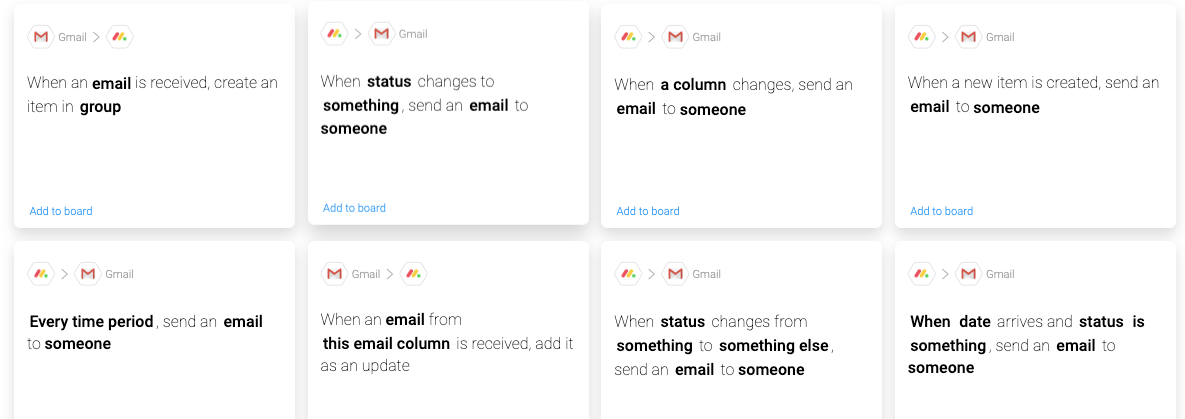Add email-received group recipe to board
The width and height of the screenshot is (1185, 419).
(61, 211)
